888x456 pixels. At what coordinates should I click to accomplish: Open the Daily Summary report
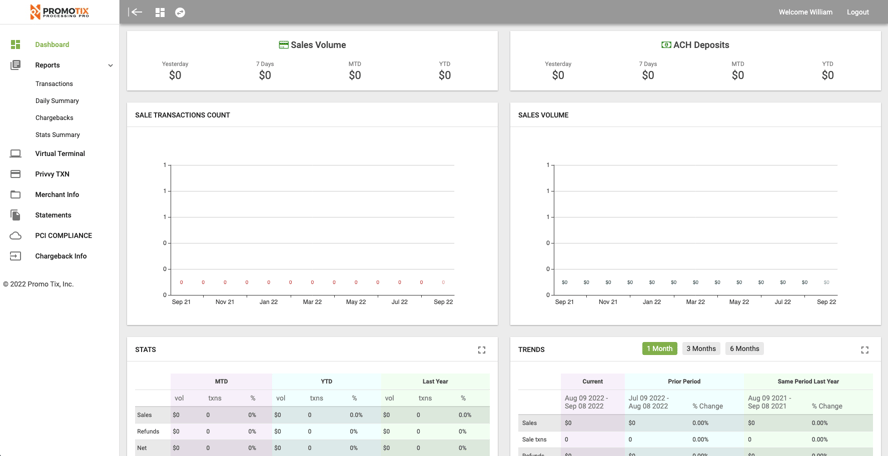coord(57,101)
